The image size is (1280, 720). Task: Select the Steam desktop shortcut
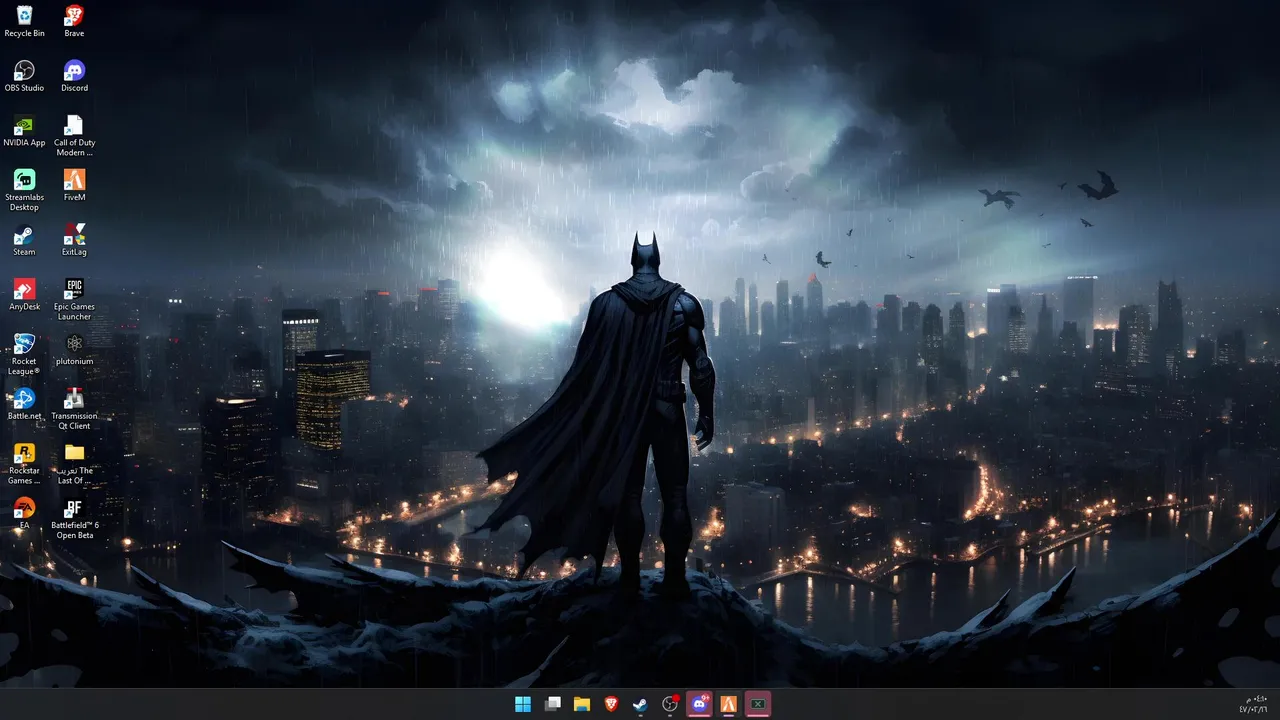(24, 240)
